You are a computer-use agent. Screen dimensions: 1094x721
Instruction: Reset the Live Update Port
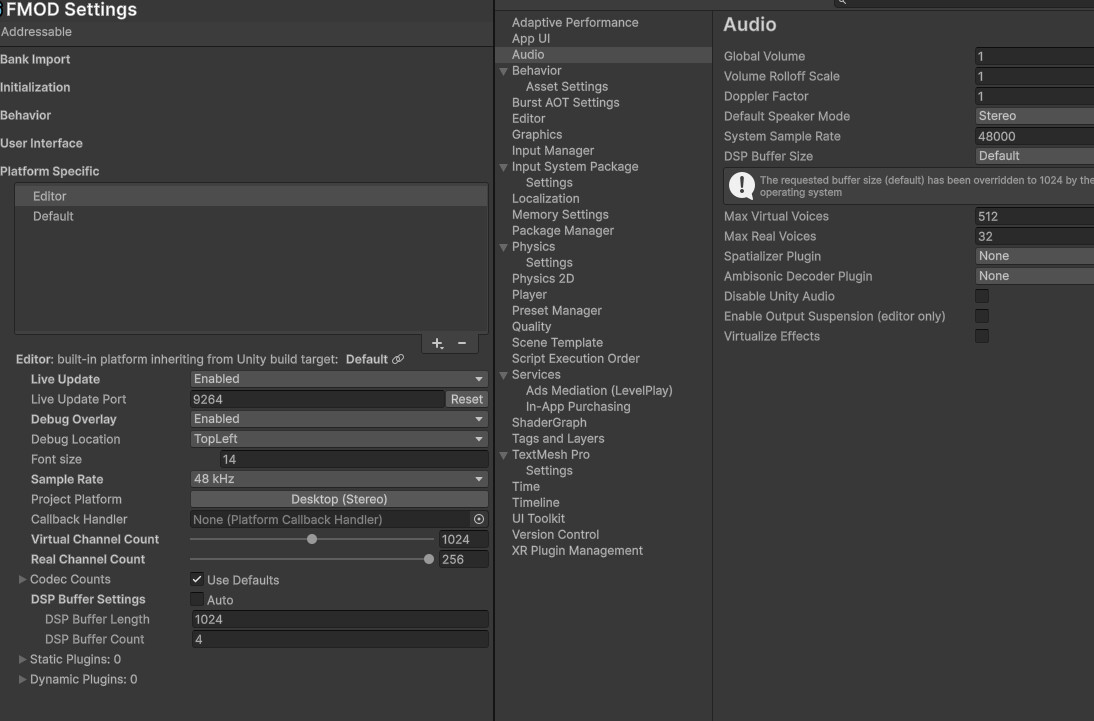pyautogui.click(x=466, y=399)
